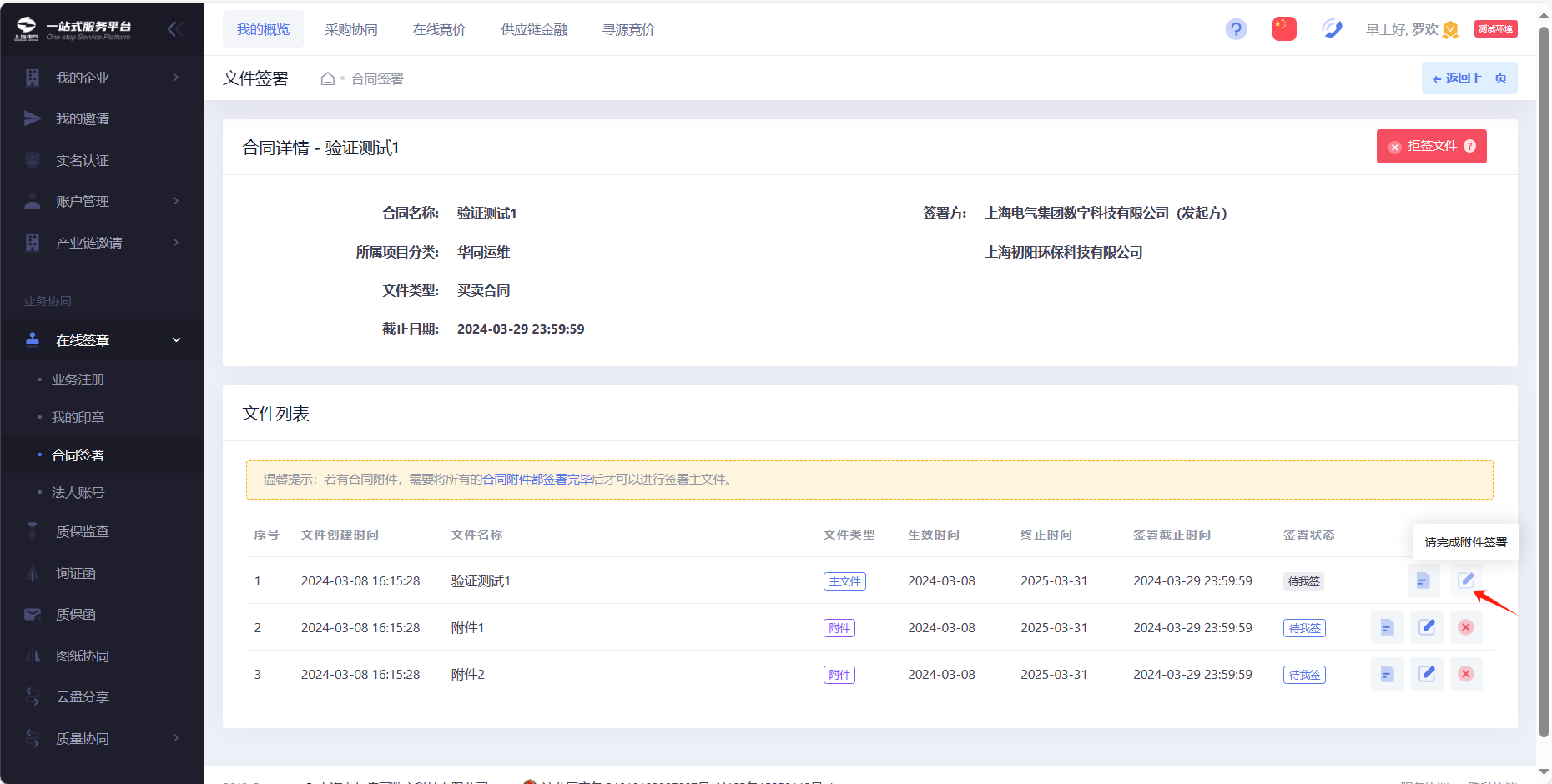View document icon for 附件2 row
This screenshot has width=1552, height=784.
[x=1387, y=674]
